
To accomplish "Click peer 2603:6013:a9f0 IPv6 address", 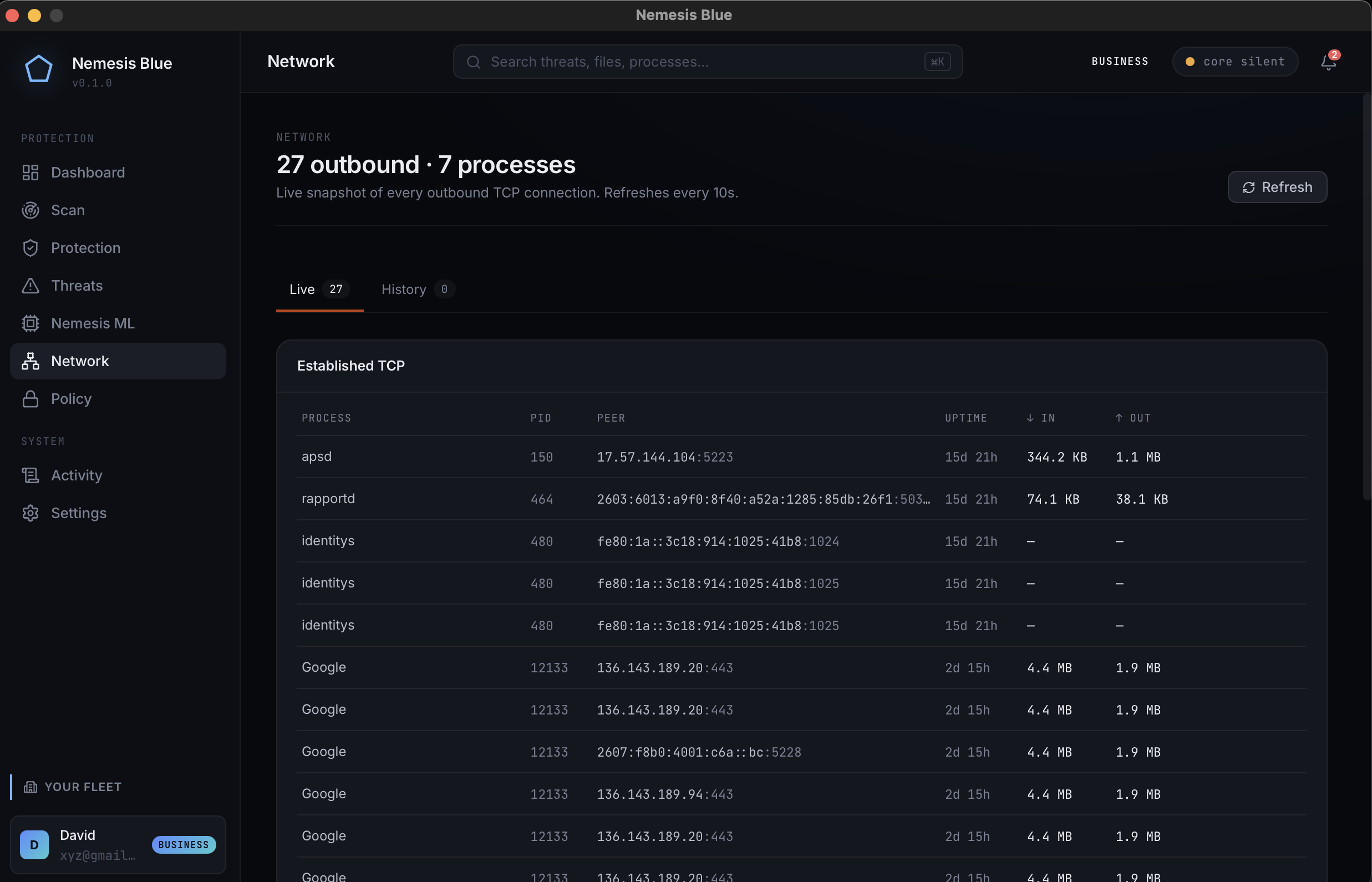I will pos(763,499).
